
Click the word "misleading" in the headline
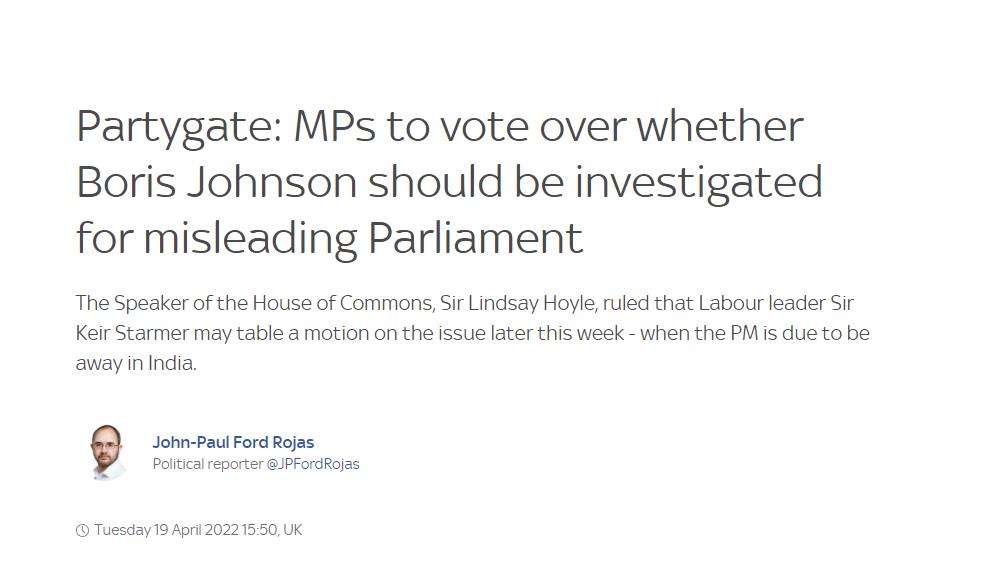[x=250, y=239]
